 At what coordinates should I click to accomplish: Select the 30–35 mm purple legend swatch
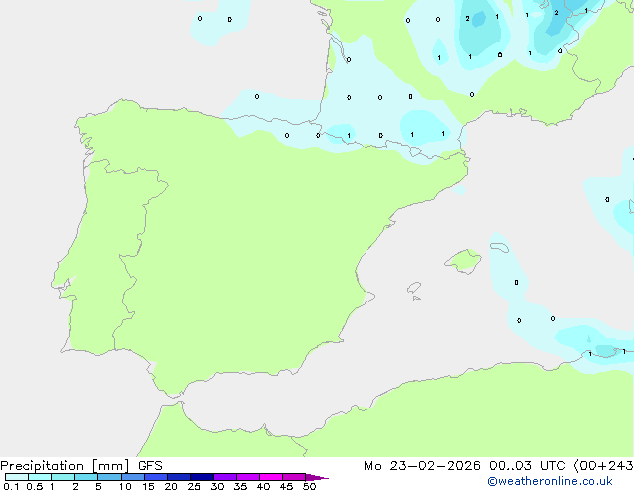pos(224,477)
